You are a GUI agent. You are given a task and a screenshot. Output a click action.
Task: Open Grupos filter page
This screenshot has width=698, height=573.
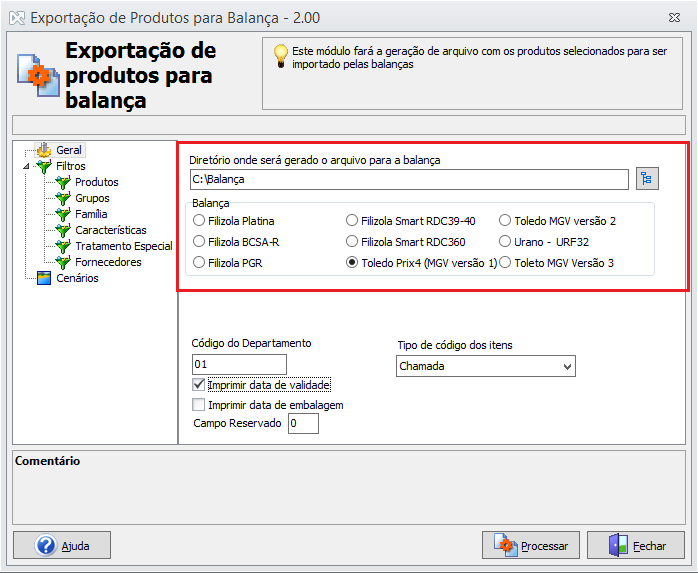tap(92, 198)
